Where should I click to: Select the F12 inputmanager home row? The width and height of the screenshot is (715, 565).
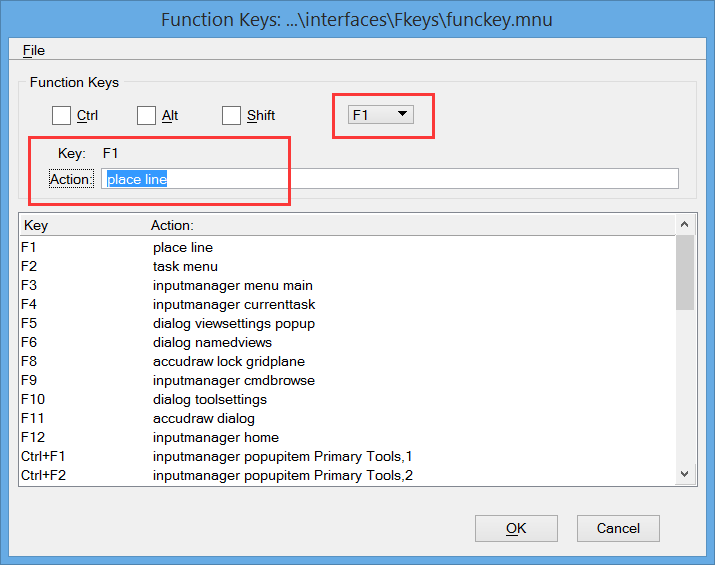click(347, 437)
